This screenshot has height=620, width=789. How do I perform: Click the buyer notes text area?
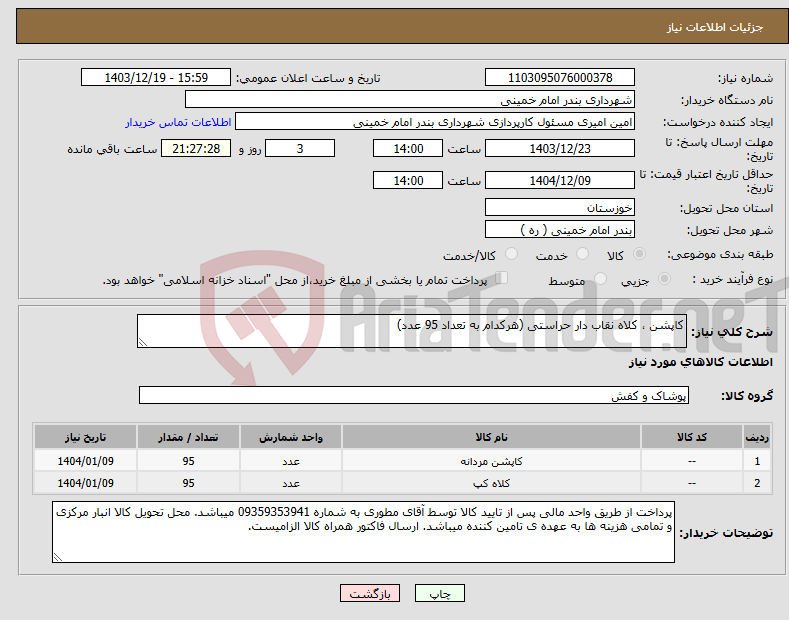tap(363, 532)
